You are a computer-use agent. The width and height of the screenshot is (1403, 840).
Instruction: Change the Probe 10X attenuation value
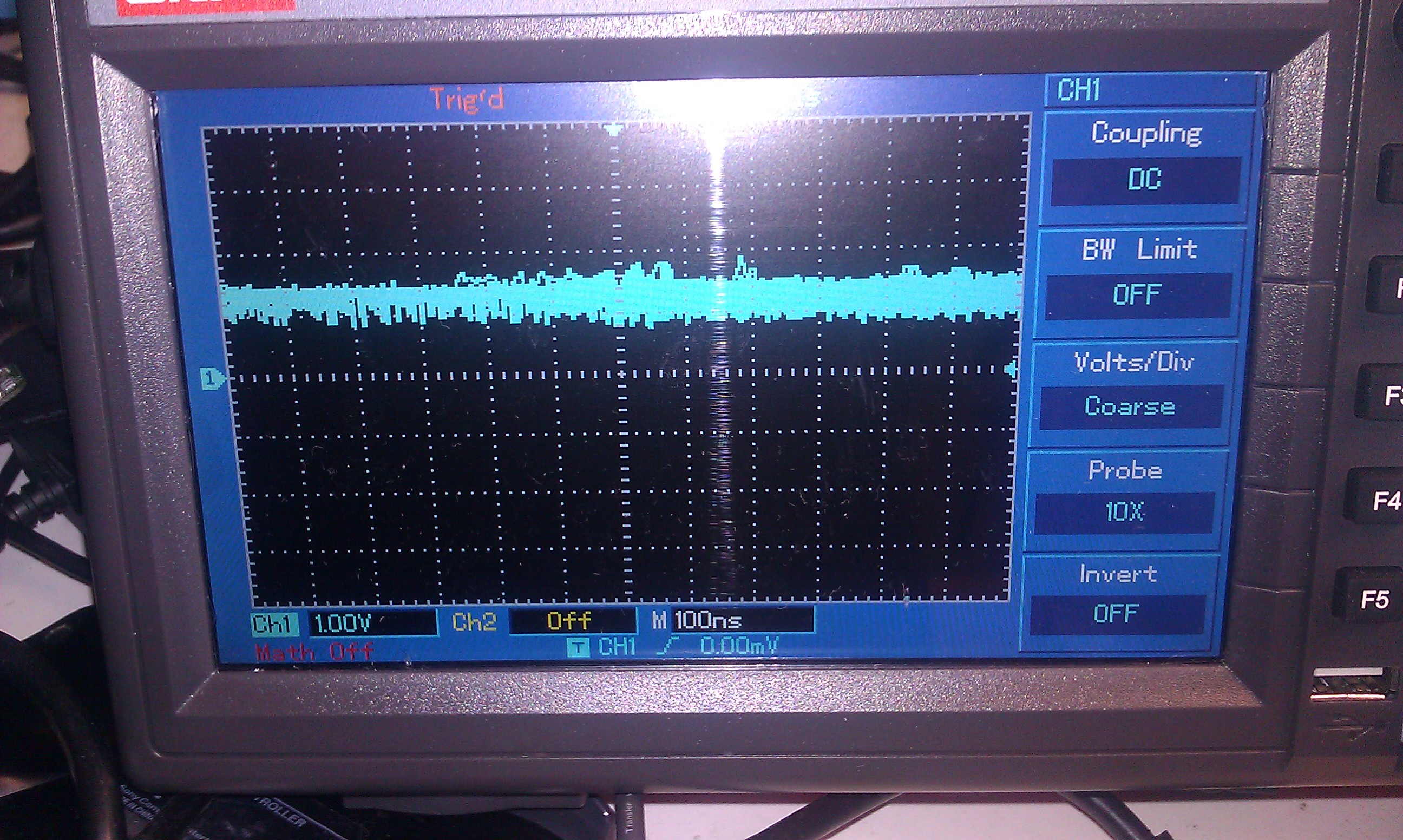coord(1124,511)
